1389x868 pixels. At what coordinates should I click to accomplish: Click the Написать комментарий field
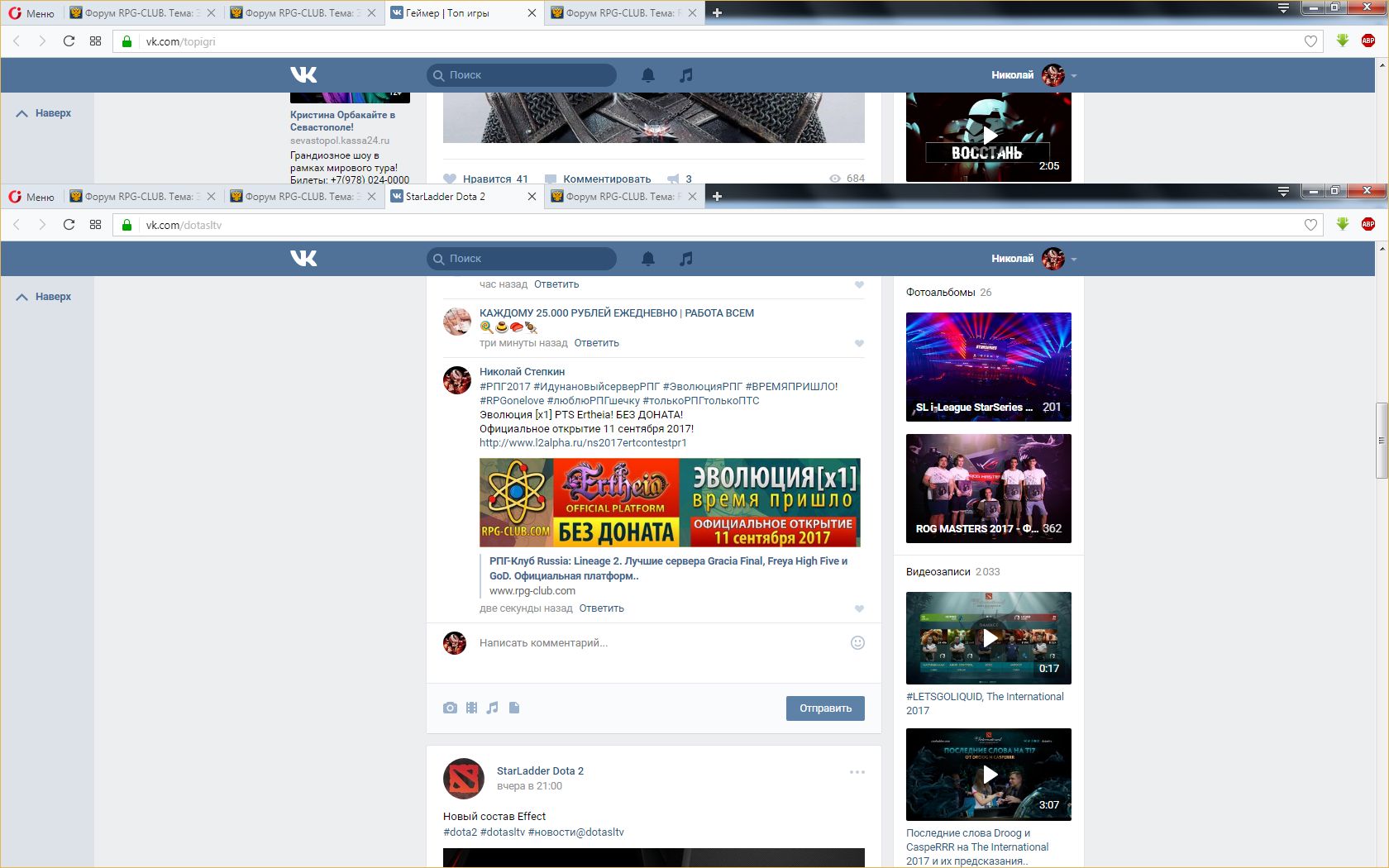pos(660,643)
